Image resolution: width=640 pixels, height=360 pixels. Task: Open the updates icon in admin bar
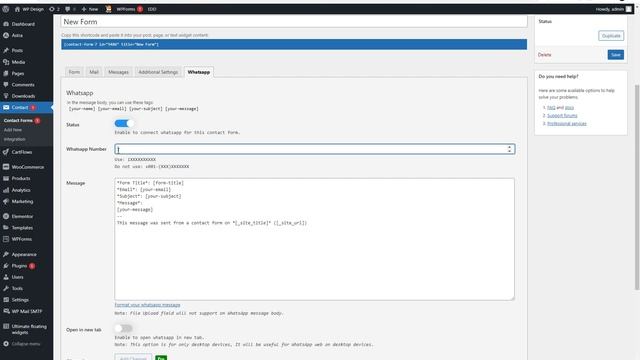[52, 9]
